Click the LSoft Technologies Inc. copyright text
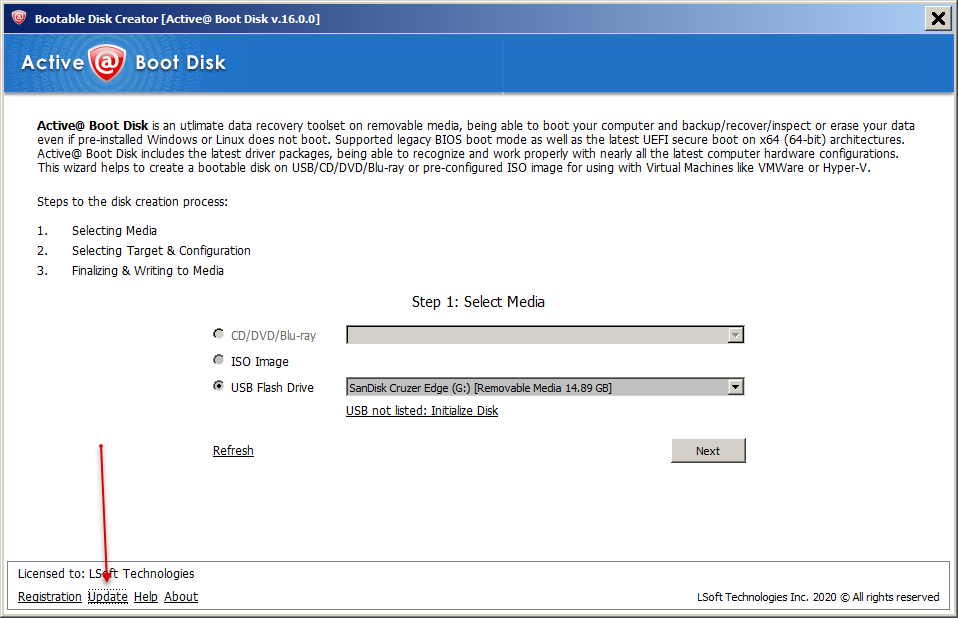This screenshot has width=958, height=618. (x=818, y=597)
